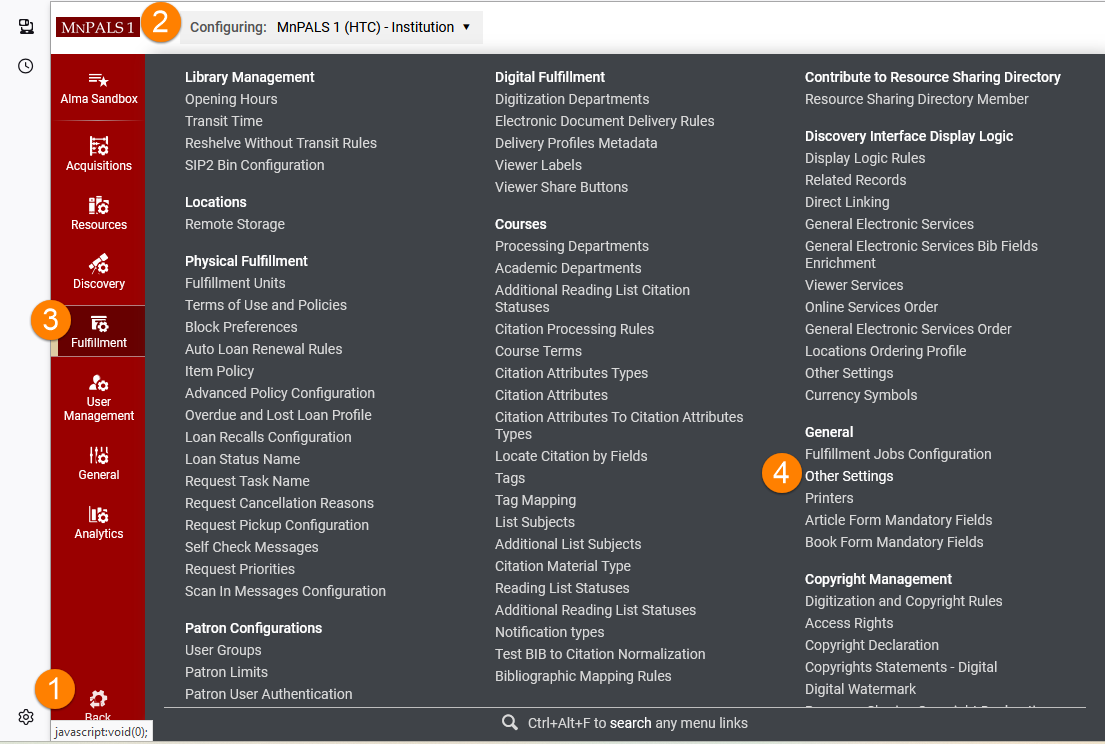1105x744 pixels.
Task: Open General Electronic Services Order
Action: 908,329
